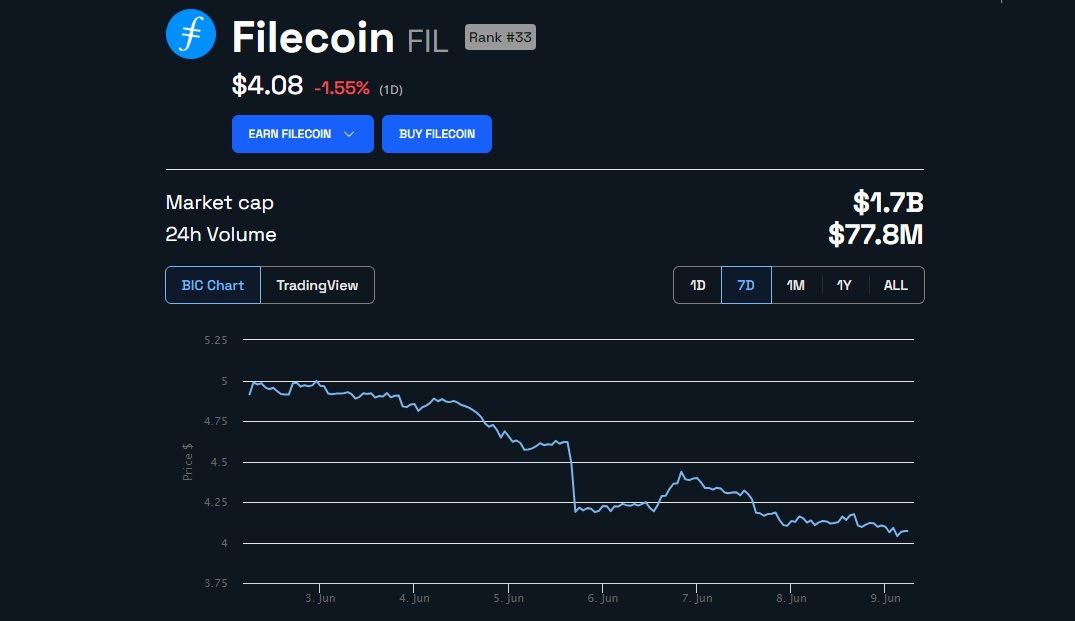The height and width of the screenshot is (621, 1075).
Task: Click the 3. Jun chart date marker
Action: coord(320,598)
